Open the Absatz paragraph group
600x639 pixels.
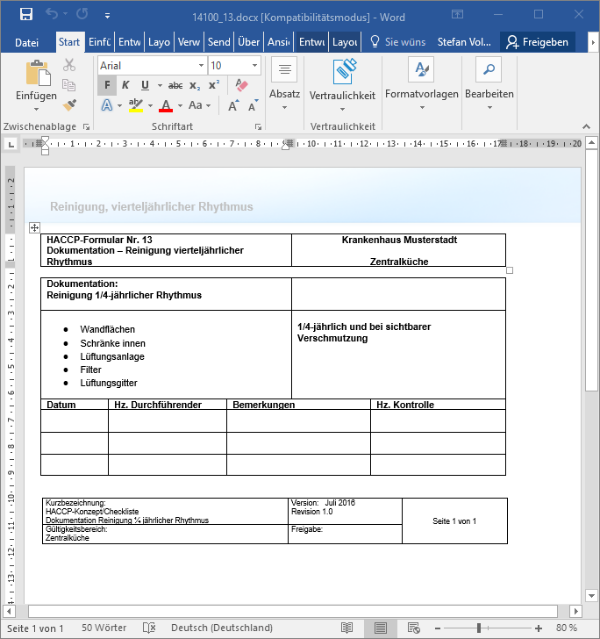pyautogui.click(x=284, y=80)
